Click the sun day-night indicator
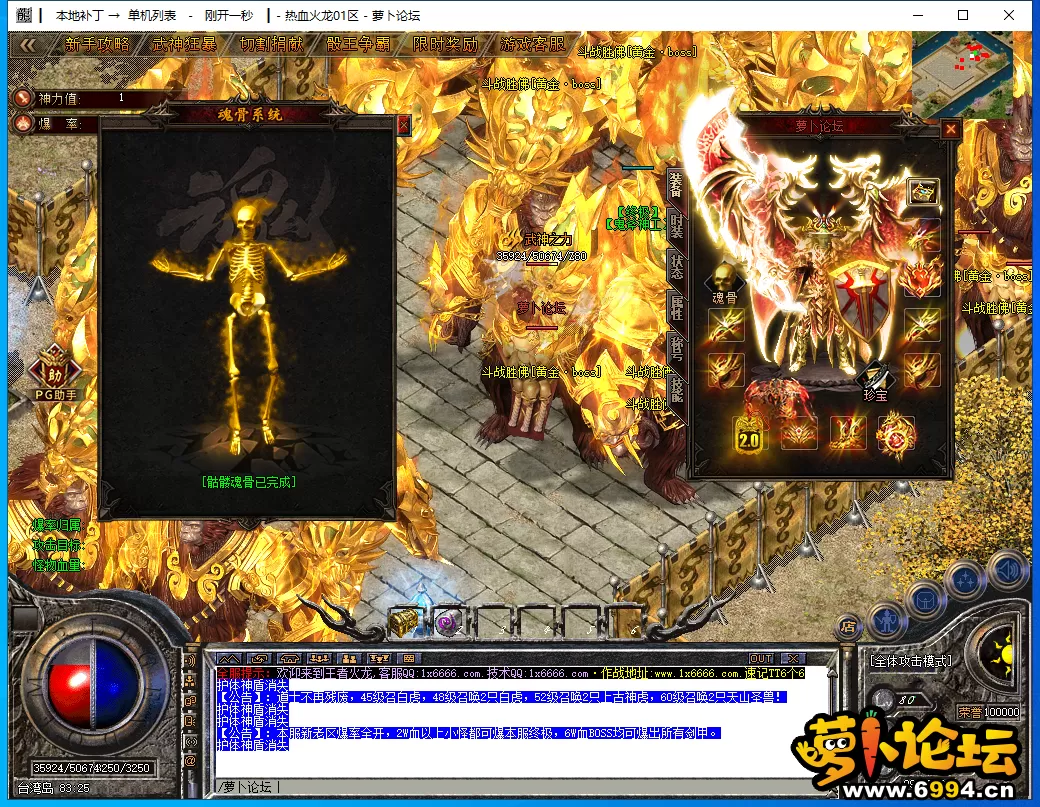This screenshot has width=1040, height=807. pyautogui.click(x=1002, y=653)
